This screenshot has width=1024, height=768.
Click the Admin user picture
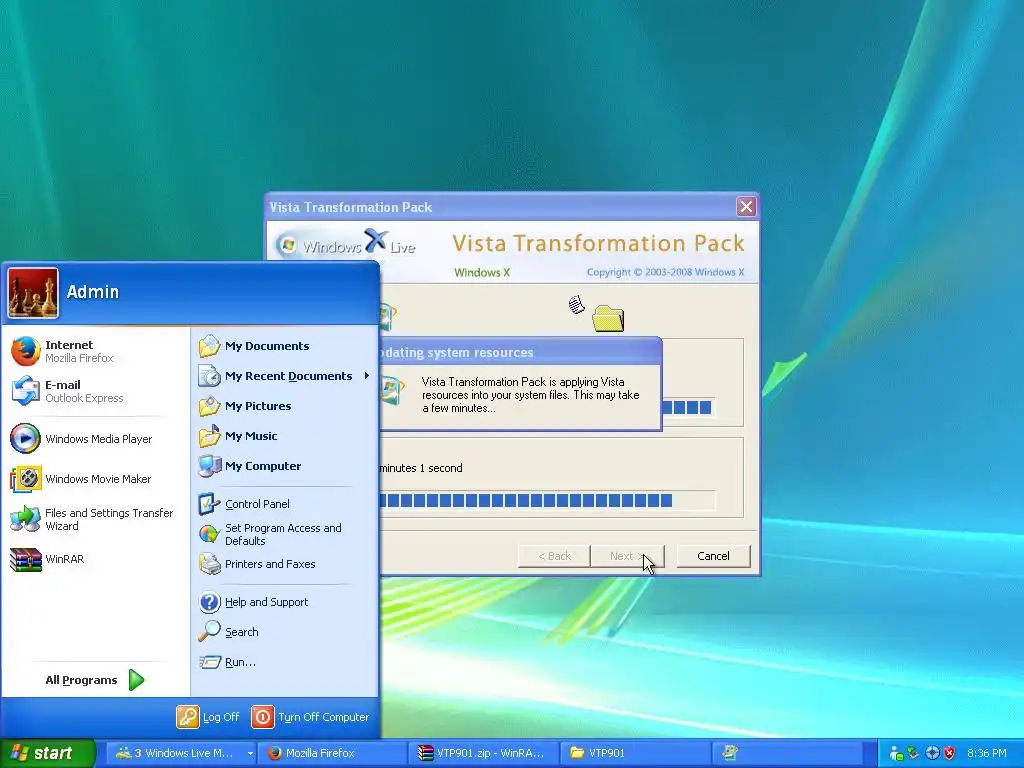point(33,293)
